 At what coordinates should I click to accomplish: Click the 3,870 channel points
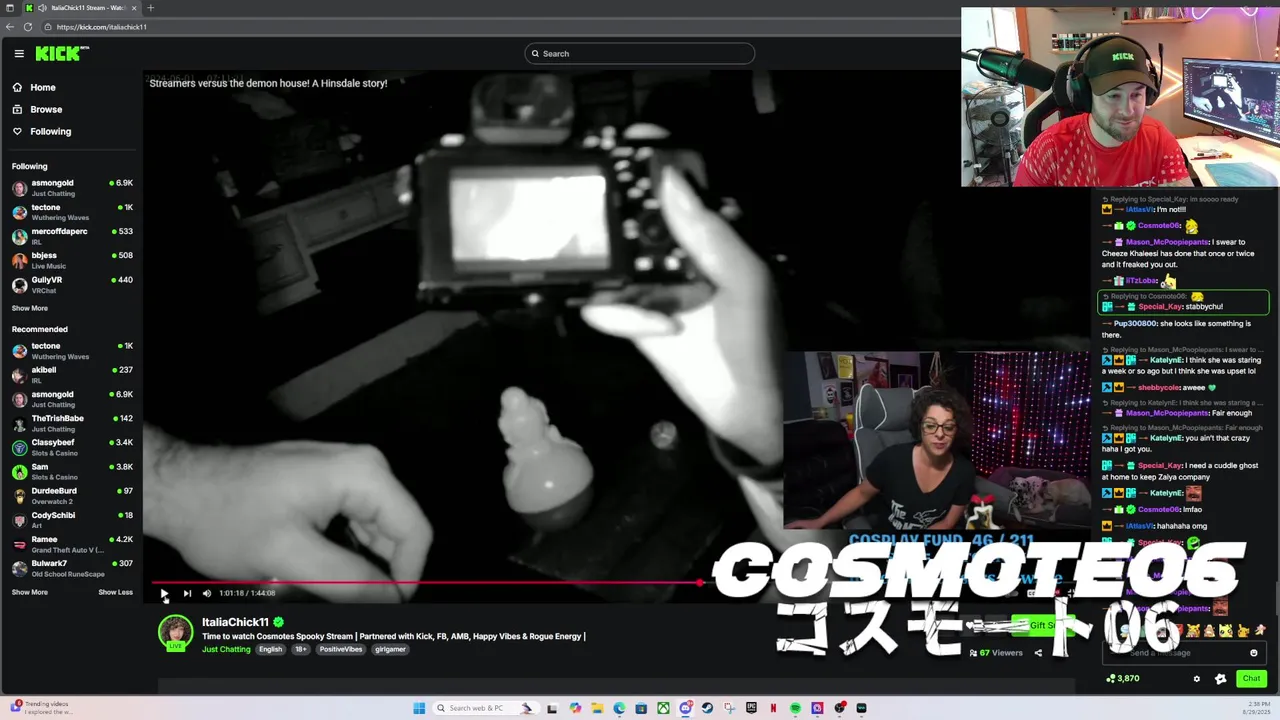click(x=1123, y=679)
